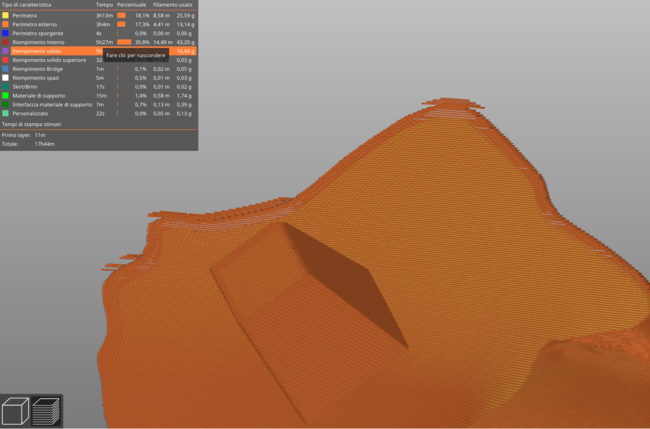Image resolution: width=650 pixels, height=429 pixels.
Task: Click the white Riempimento spazi swatch
Action: tap(6, 78)
